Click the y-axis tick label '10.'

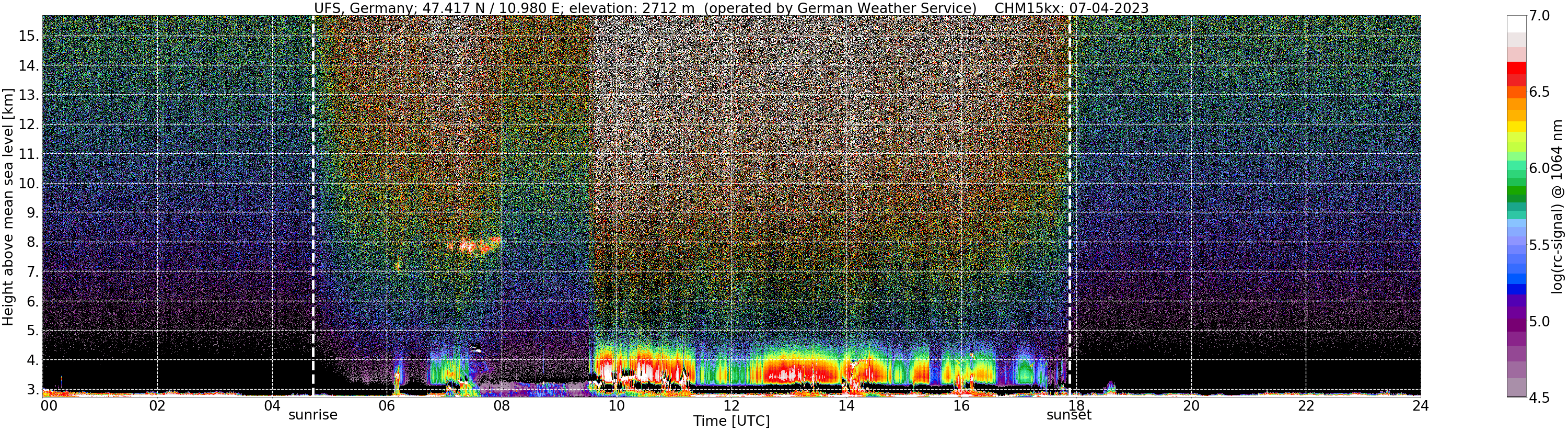[29, 184]
